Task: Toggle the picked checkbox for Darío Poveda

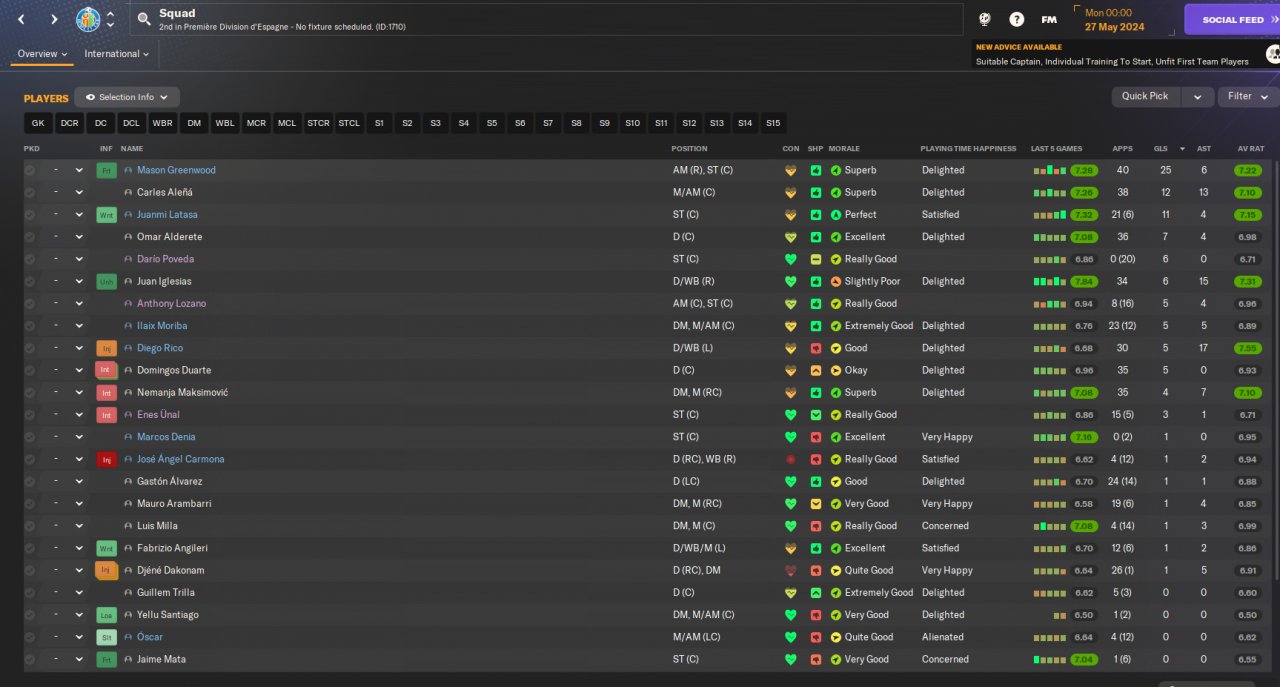Action: pos(30,259)
